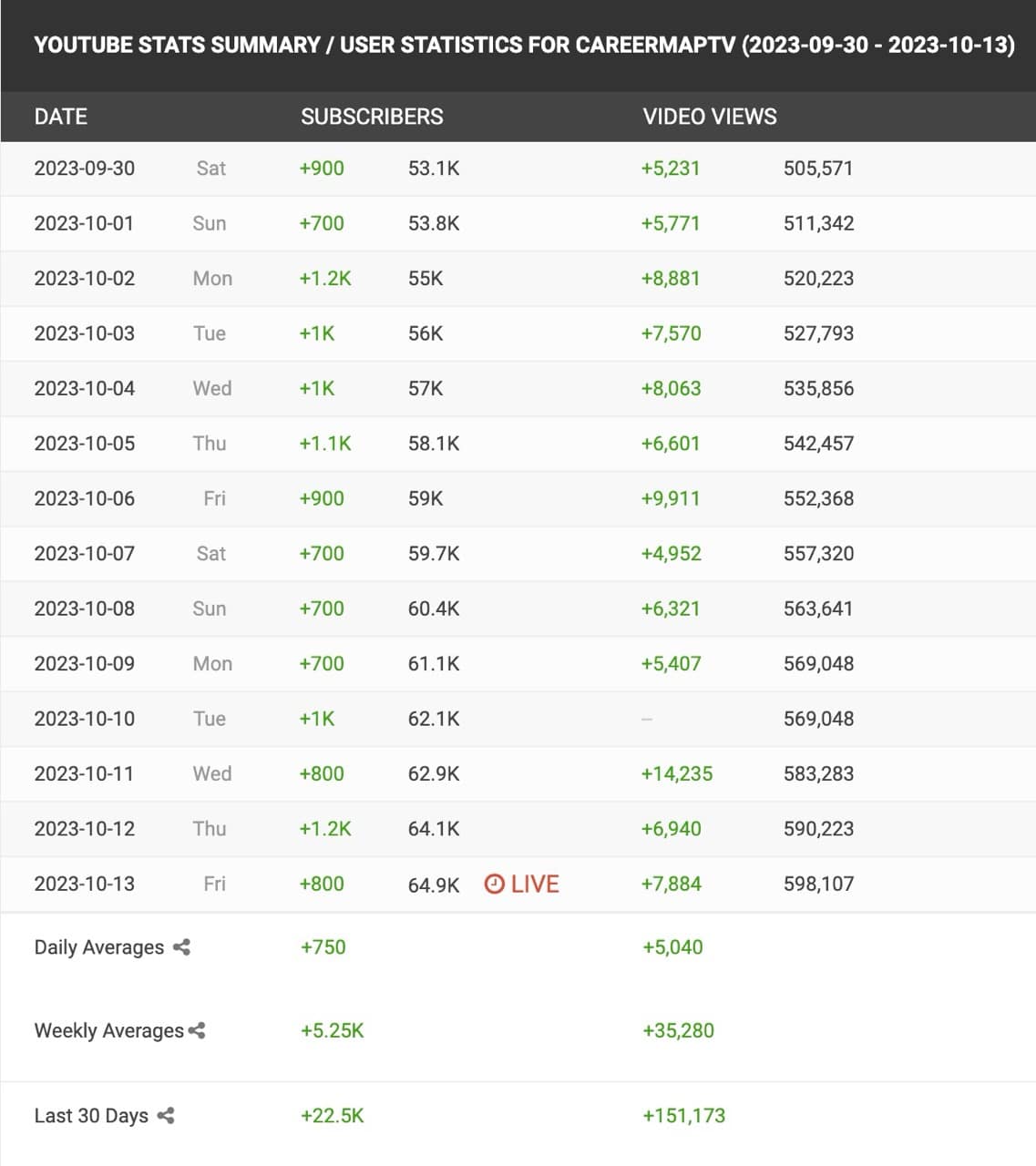1036x1166 pixels.
Task: Click subscriber total 60.4K
Action: [x=434, y=609]
